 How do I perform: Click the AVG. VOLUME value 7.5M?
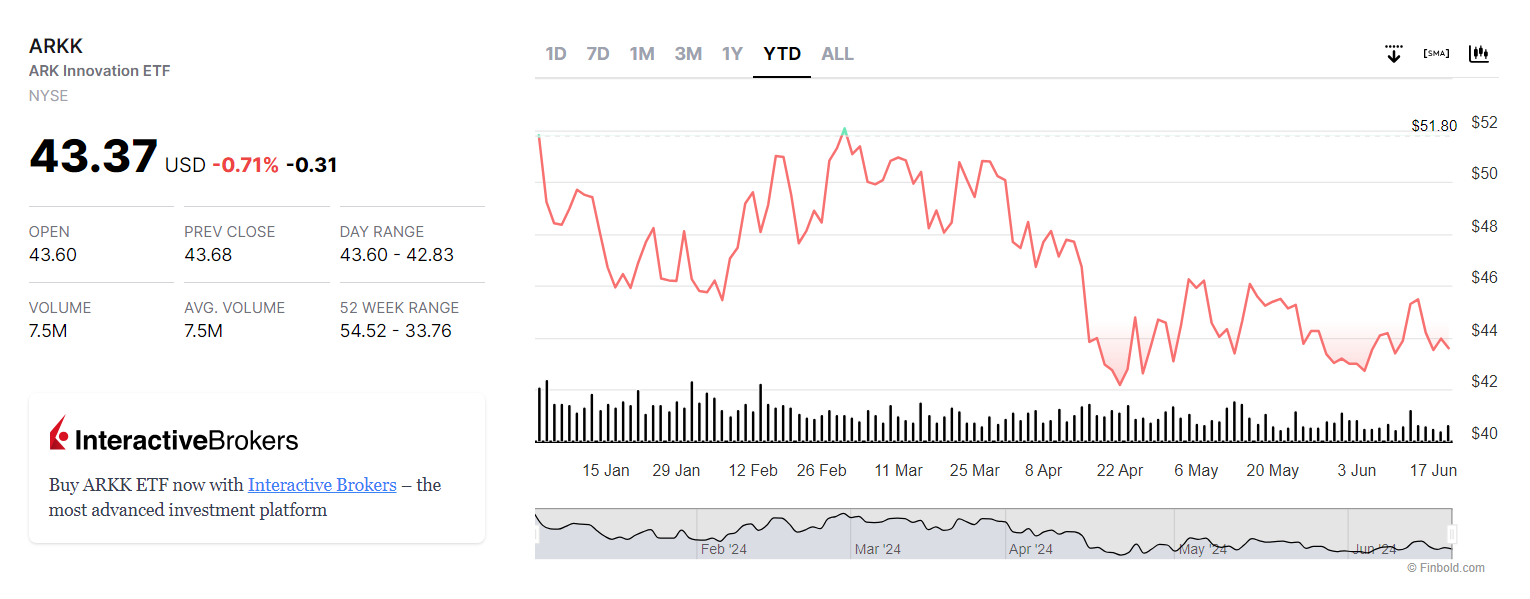[203, 331]
